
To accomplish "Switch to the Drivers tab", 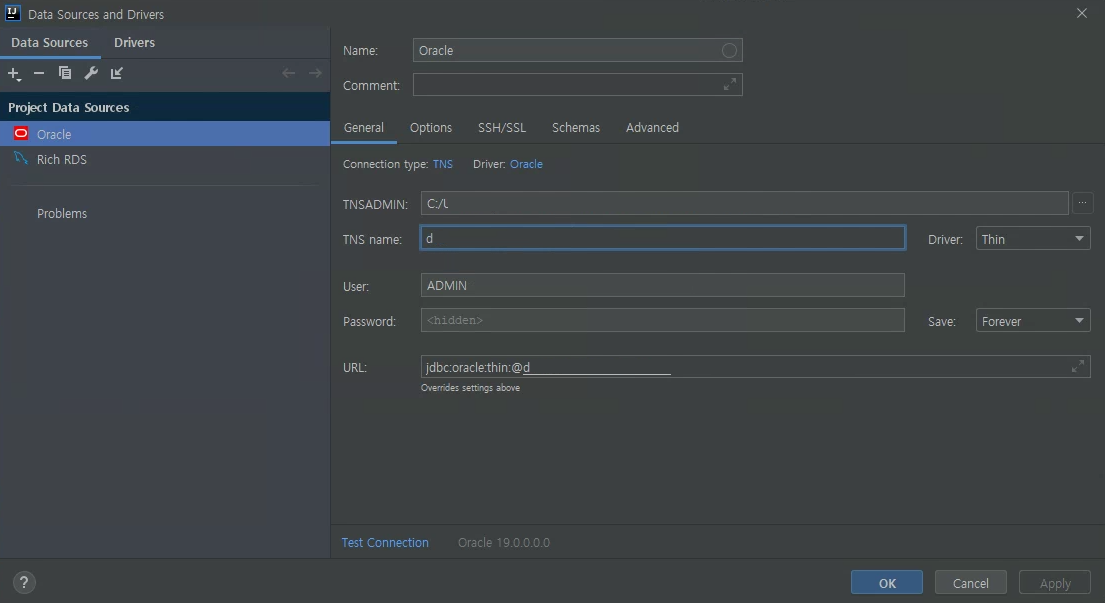I will point(135,42).
